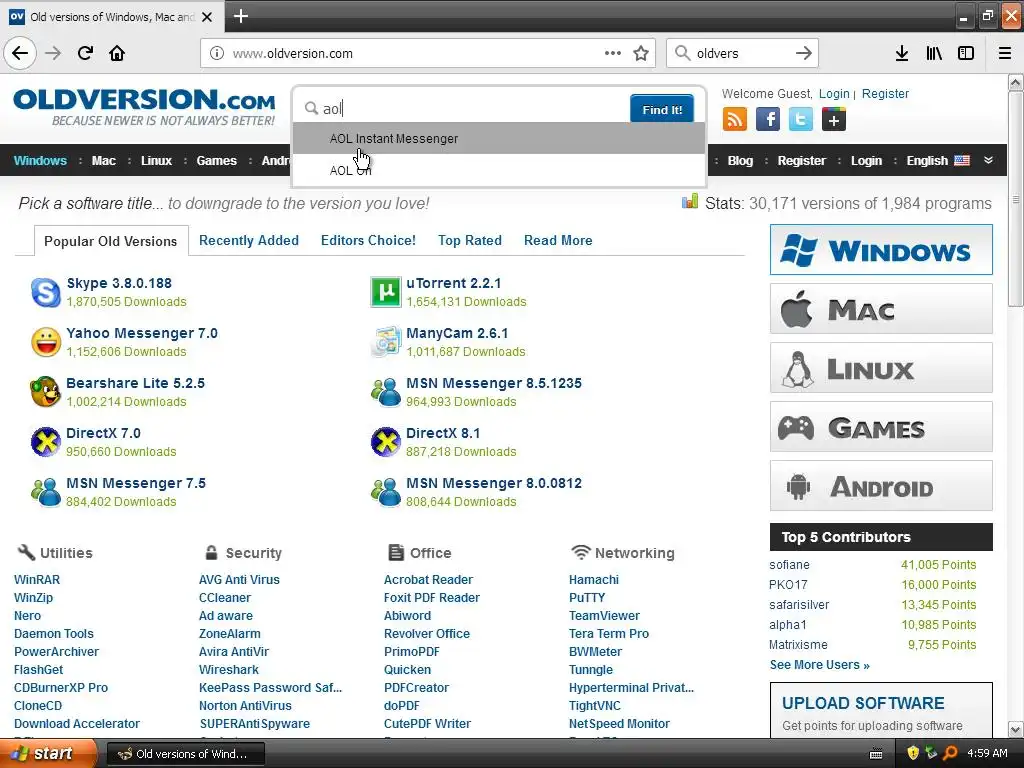Click the Find It! button

pyautogui.click(x=662, y=109)
